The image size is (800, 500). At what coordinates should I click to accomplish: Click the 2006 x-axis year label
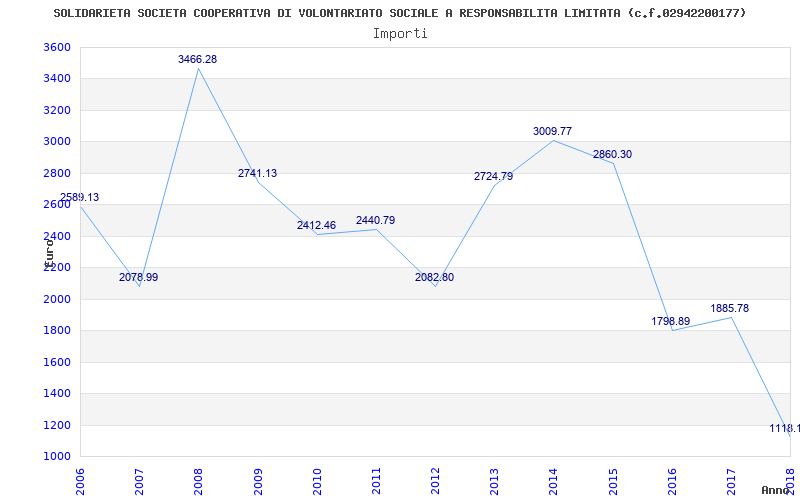point(80,481)
